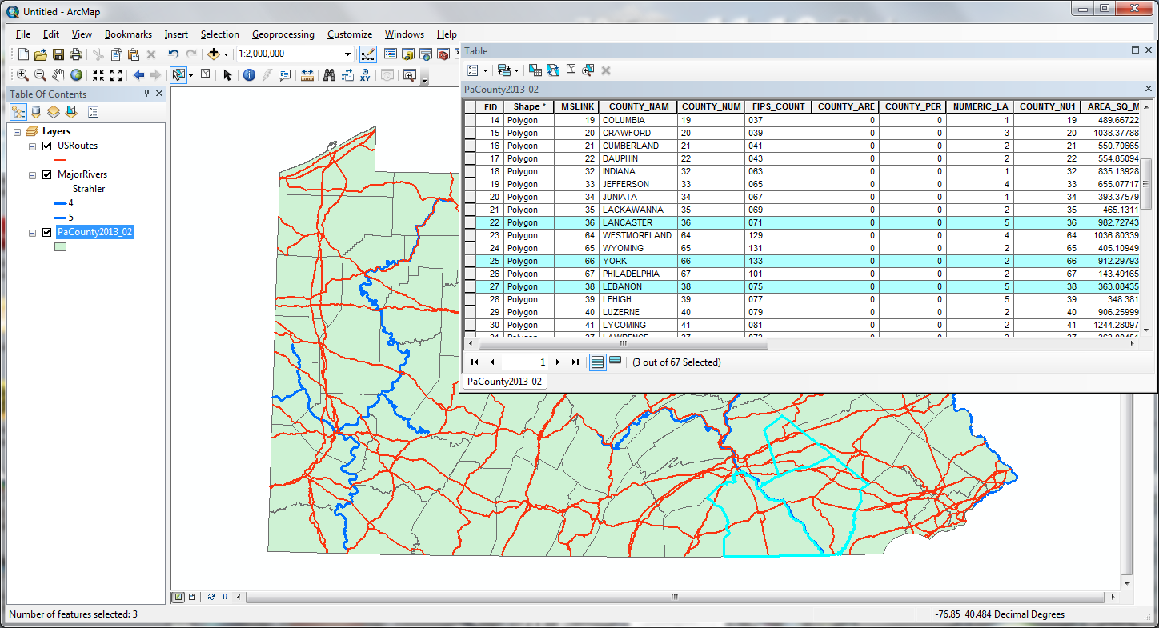
Task: Collapse the PaCounty2013_02 layer legend
Action: 32,234
